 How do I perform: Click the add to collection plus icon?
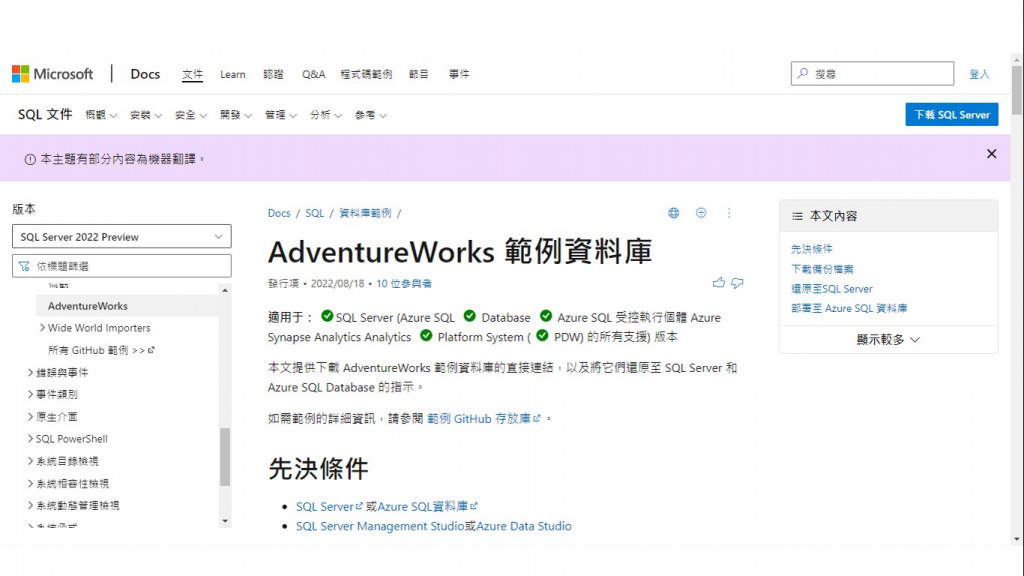[x=701, y=213]
